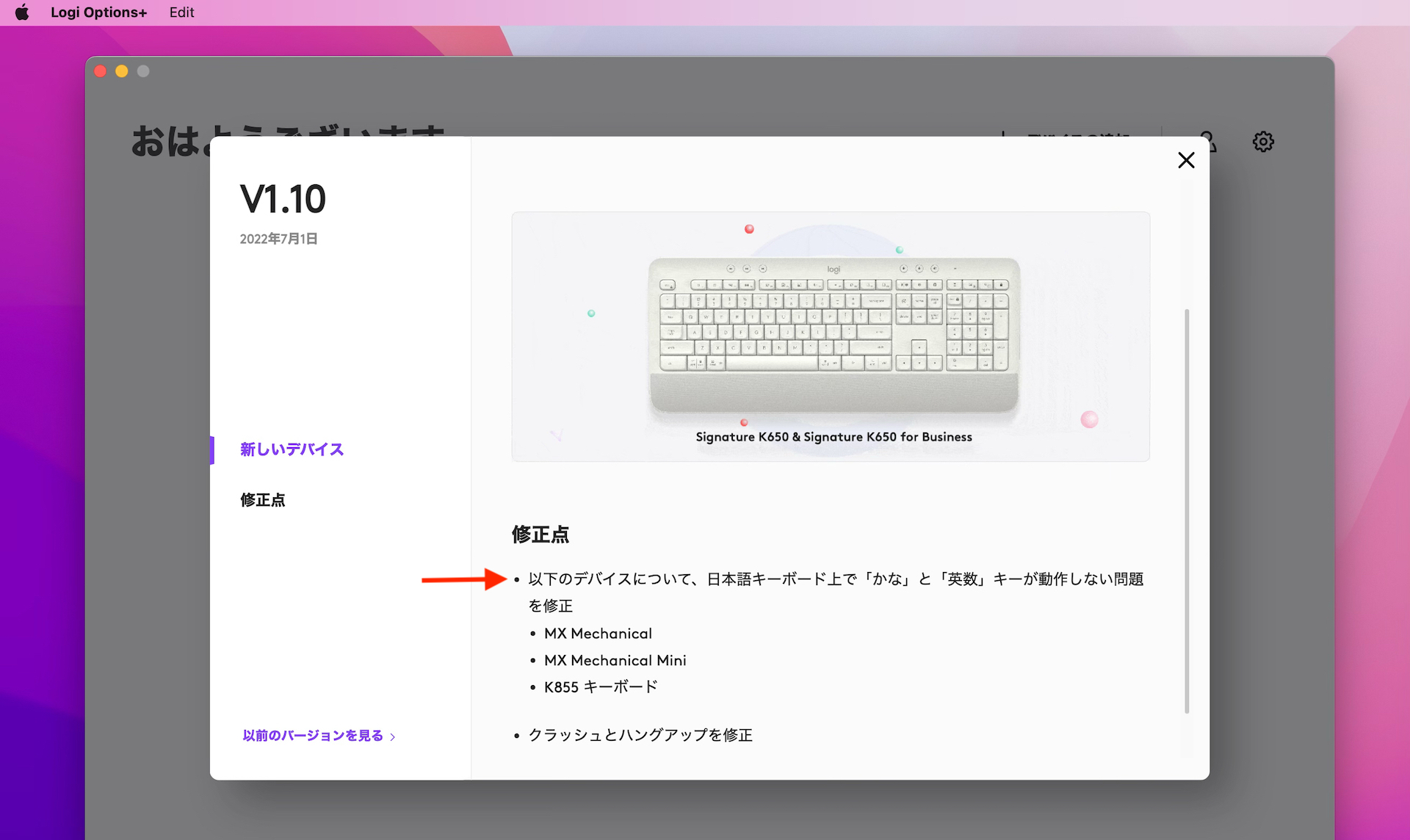Close the V1.10 release notes dialog
This screenshot has width=1410, height=840.
click(x=1186, y=160)
